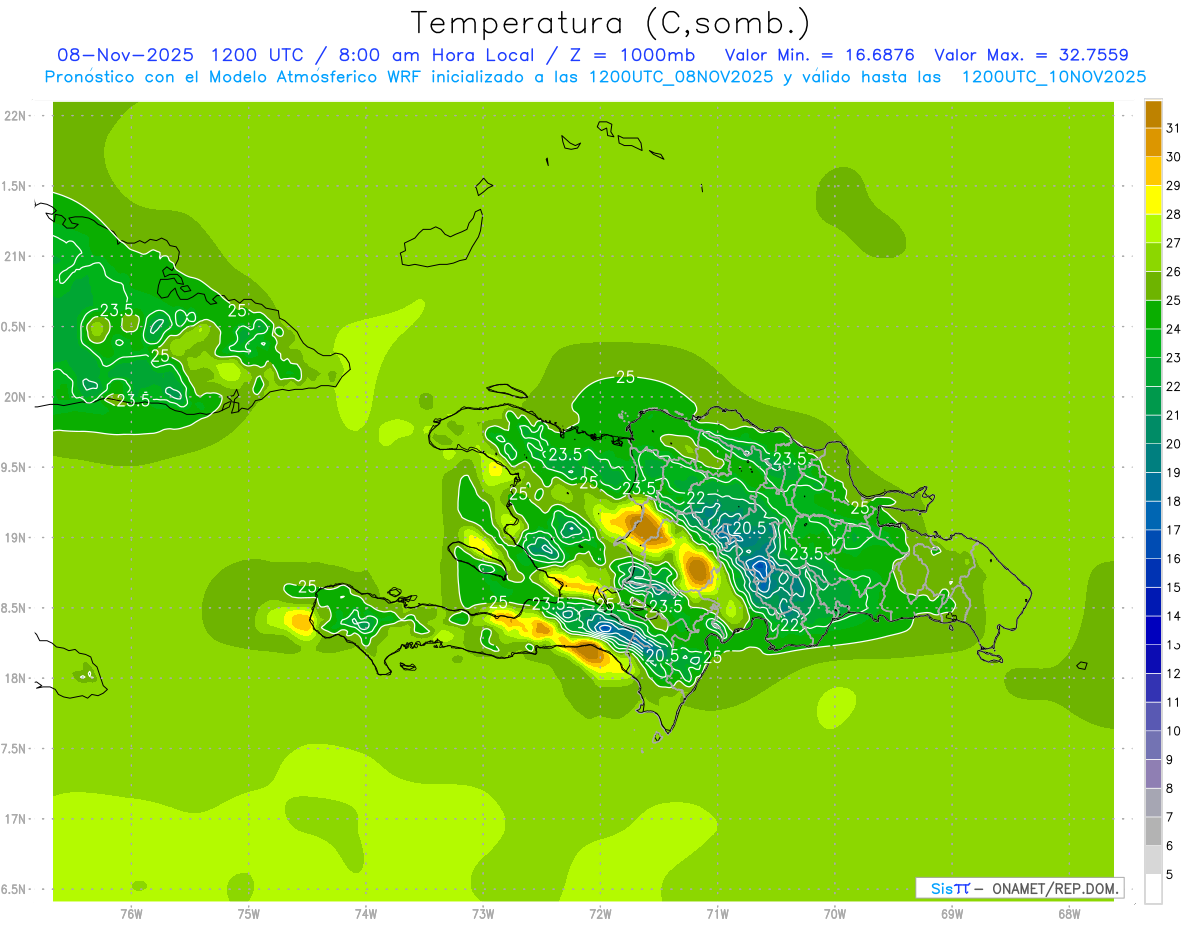The width and height of the screenshot is (1200, 927).
Task: Click the purple colorbar swatch between 8 and 9
Action: point(1154,774)
